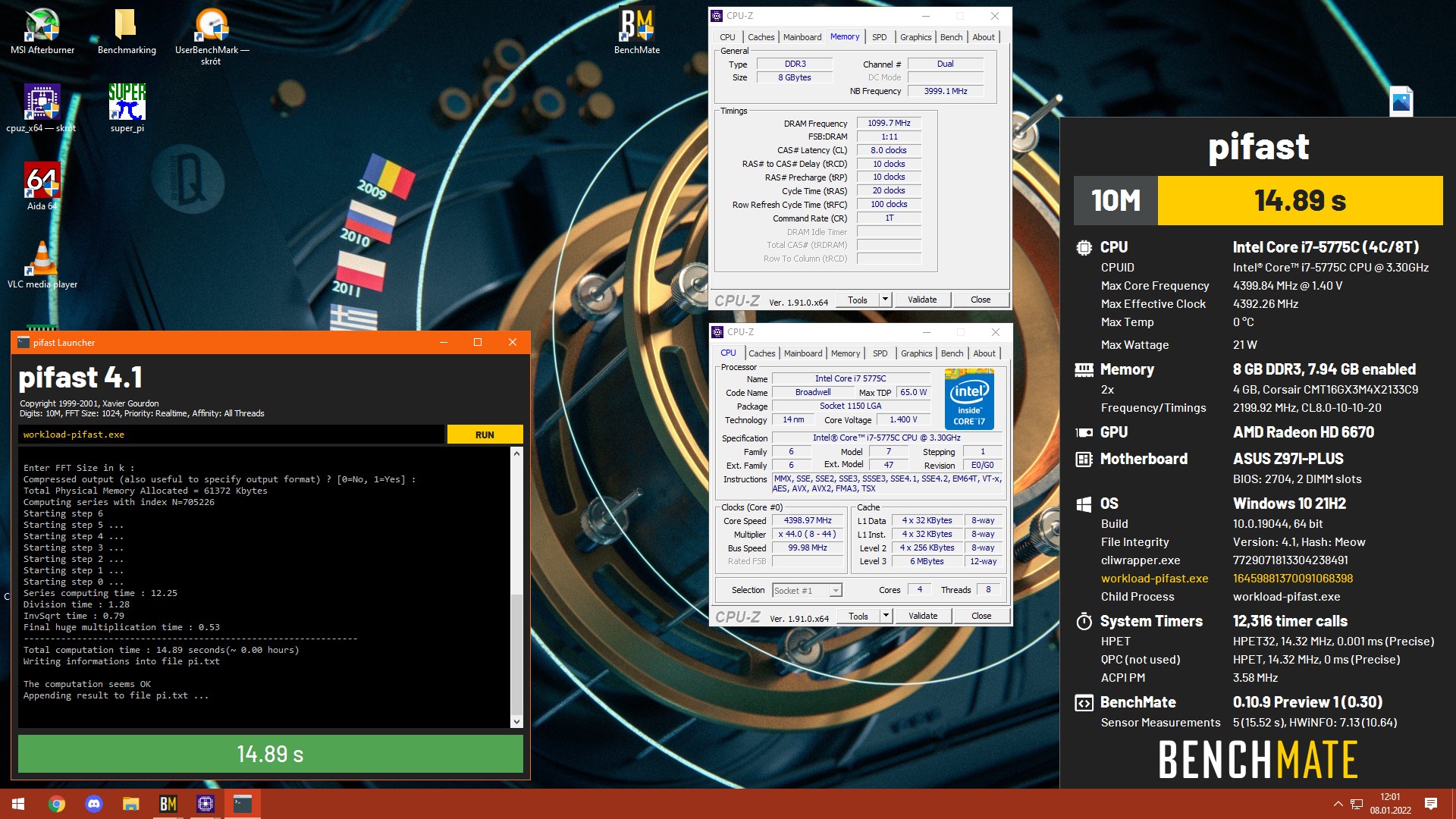Viewport: 1456px width, 819px height.
Task: Switch to CPU-Z taskbar icon
Action: [x=205, y=804]
